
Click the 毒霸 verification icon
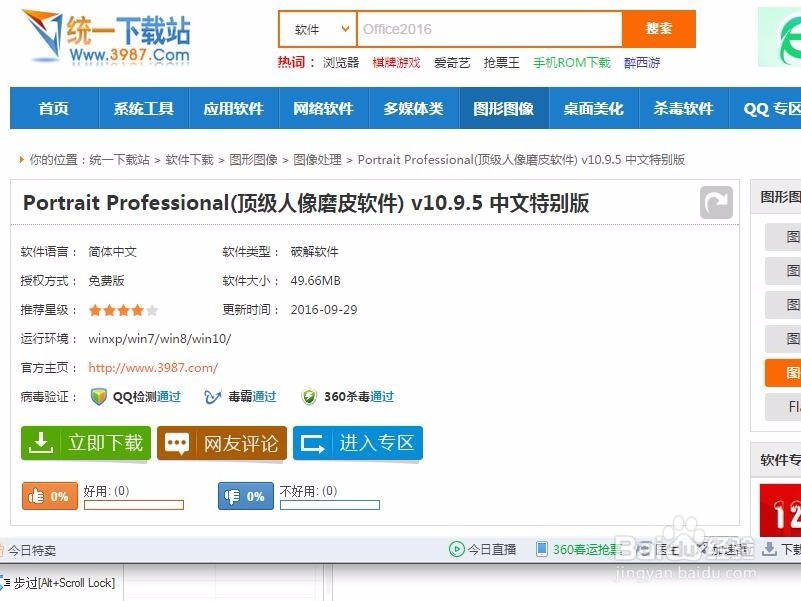(213, 397)
